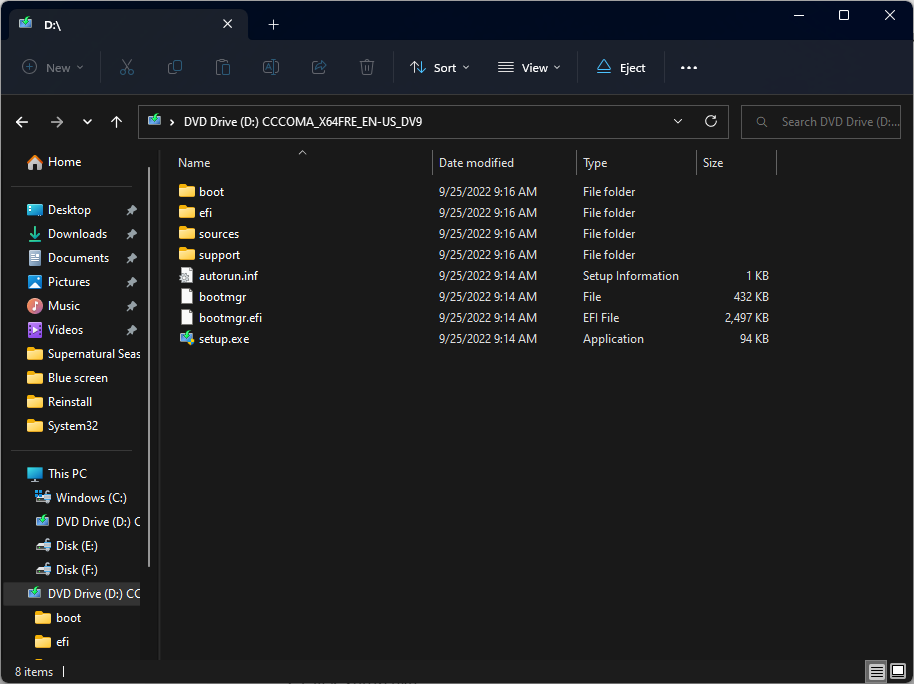The height and width of the screenshot is (684, 914).
Task: Click the bootmgr.efi file icon
Action: tap(187, 317)
